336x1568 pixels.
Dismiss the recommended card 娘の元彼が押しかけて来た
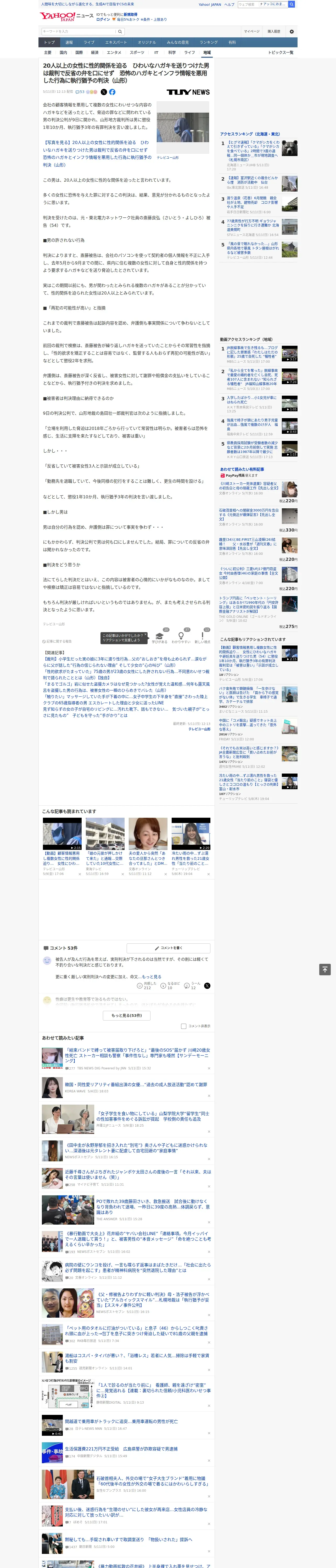coord(122,874)
